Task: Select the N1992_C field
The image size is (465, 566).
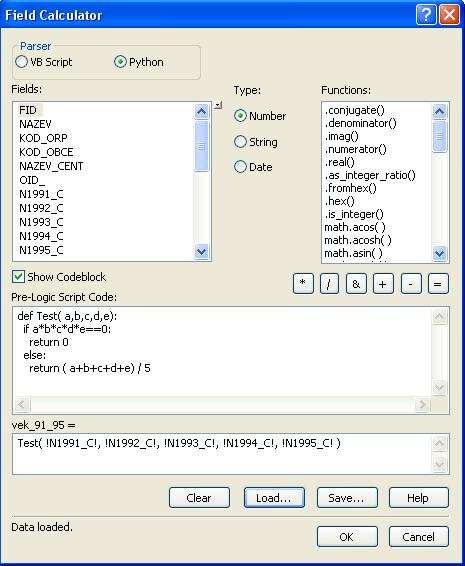Action: click(x=41, y=208)
